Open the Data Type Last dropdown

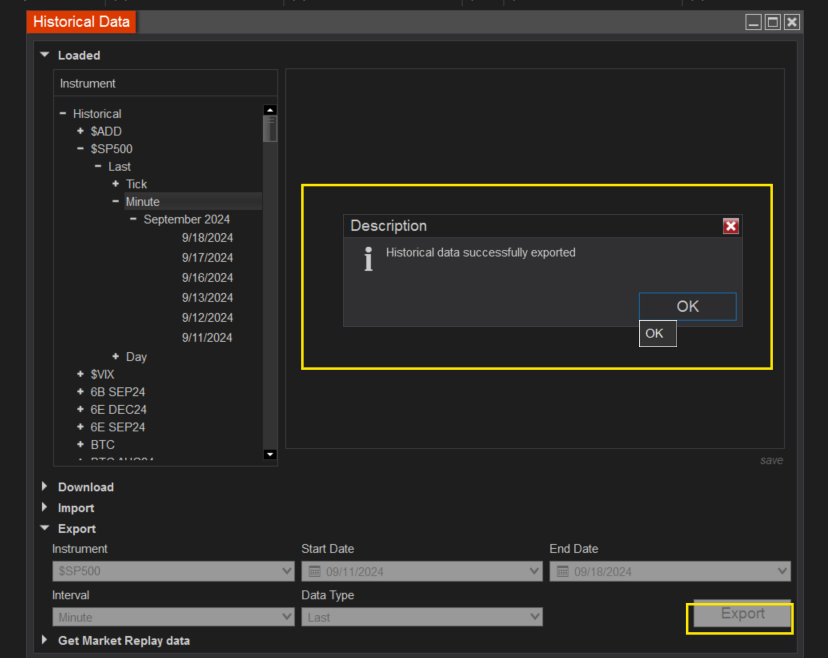(421, 617)
